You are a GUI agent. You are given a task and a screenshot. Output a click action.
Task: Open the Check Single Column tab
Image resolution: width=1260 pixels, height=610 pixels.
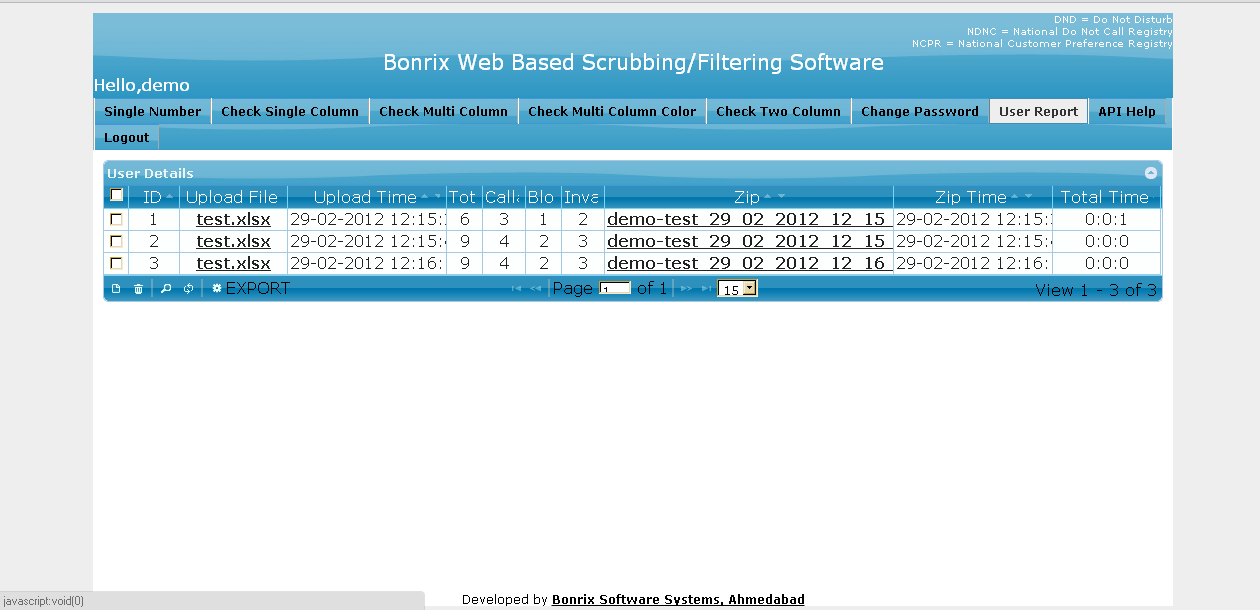[x=290, y=111]
